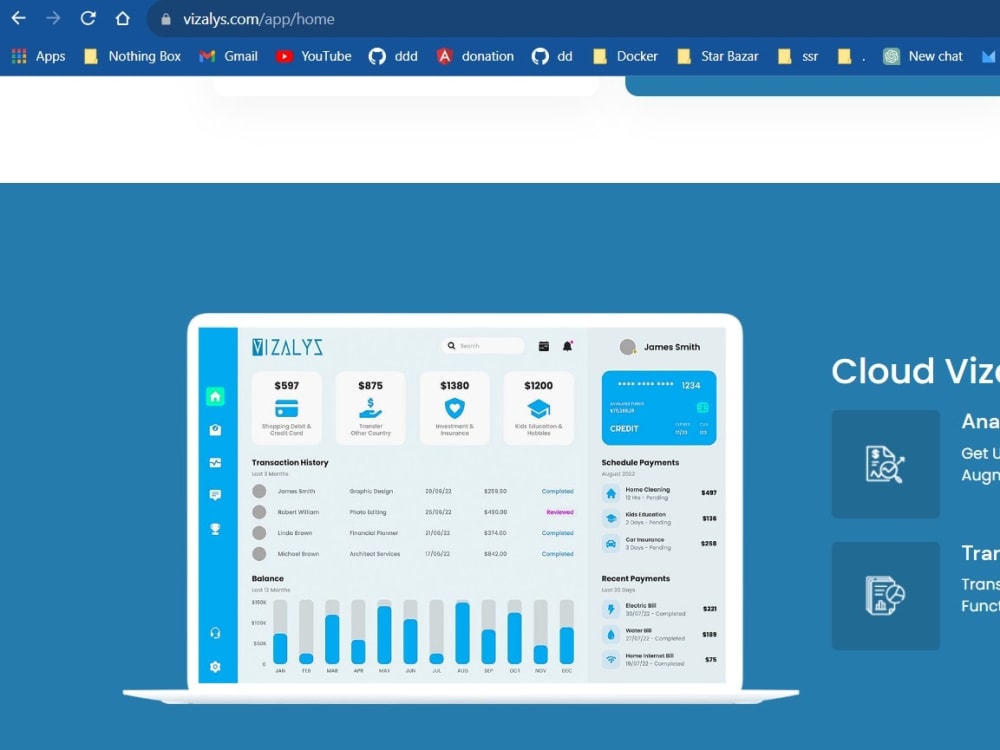
Task: Go back using the browser back arrow
Action: tap(18, 18)
